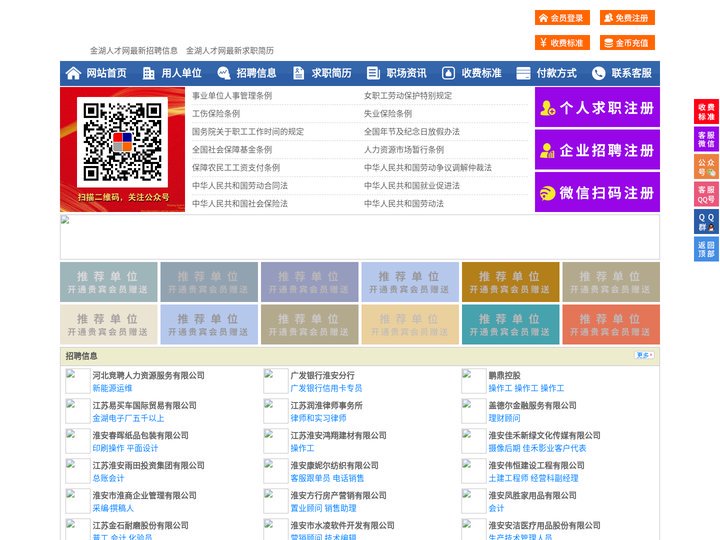Click the logo thumbnail for 鹏鼎控股
Image resolution: width=720 pixels, height=540 pixels.
point(473,381)
